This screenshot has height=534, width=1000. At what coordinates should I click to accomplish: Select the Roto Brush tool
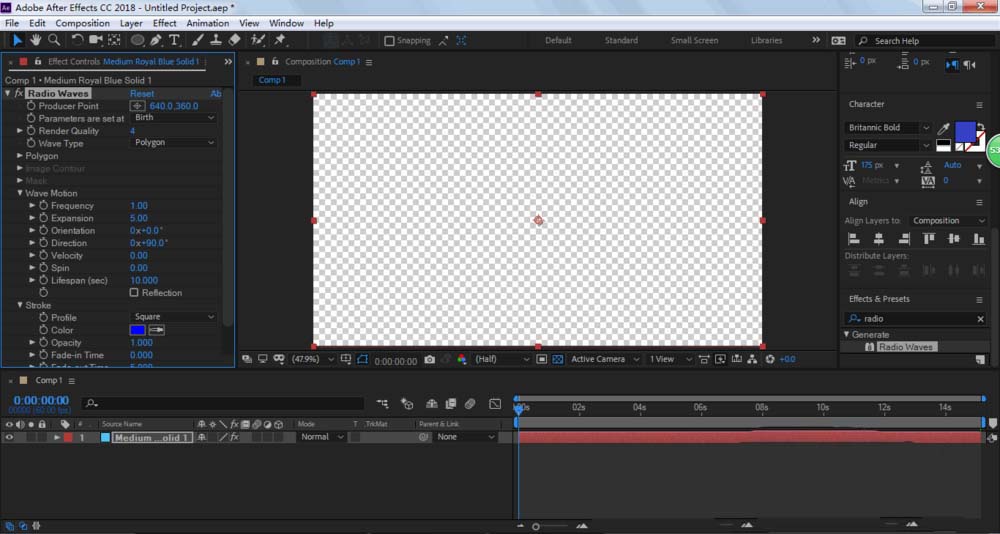point(258,40)
